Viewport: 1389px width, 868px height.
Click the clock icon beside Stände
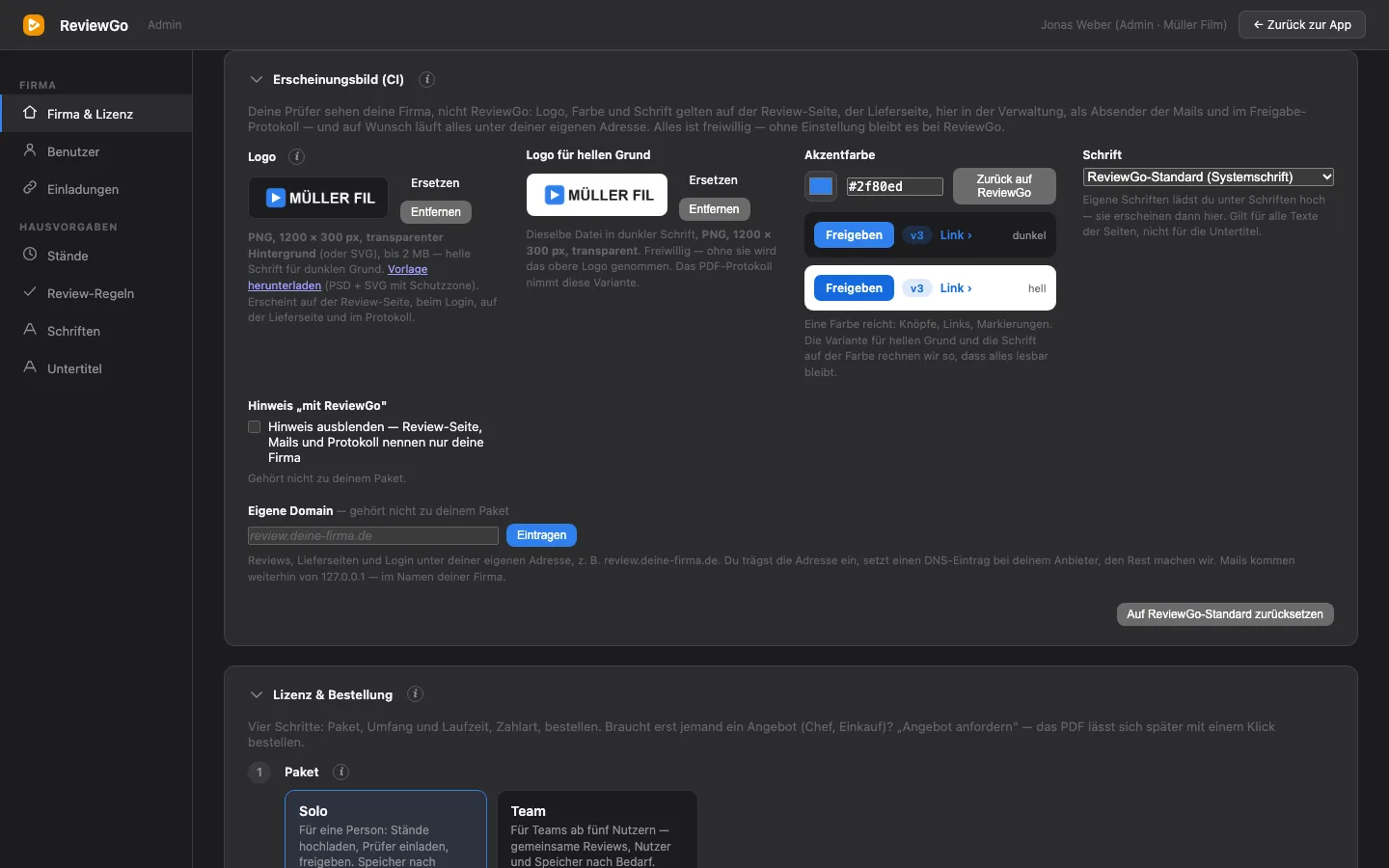point(30,255)
